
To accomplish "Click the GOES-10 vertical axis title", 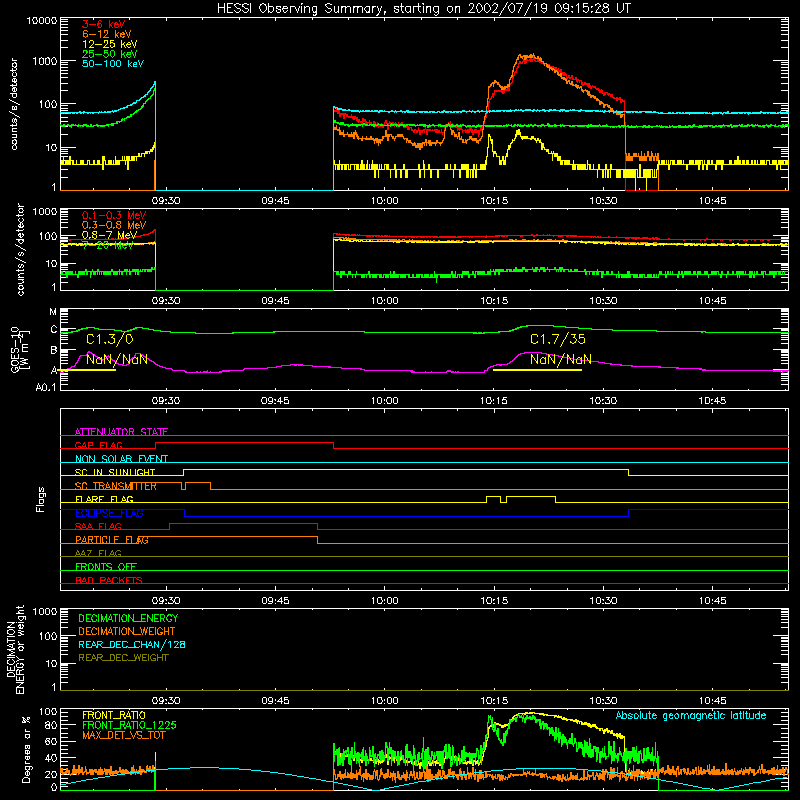I will click(x=19, y=350).
